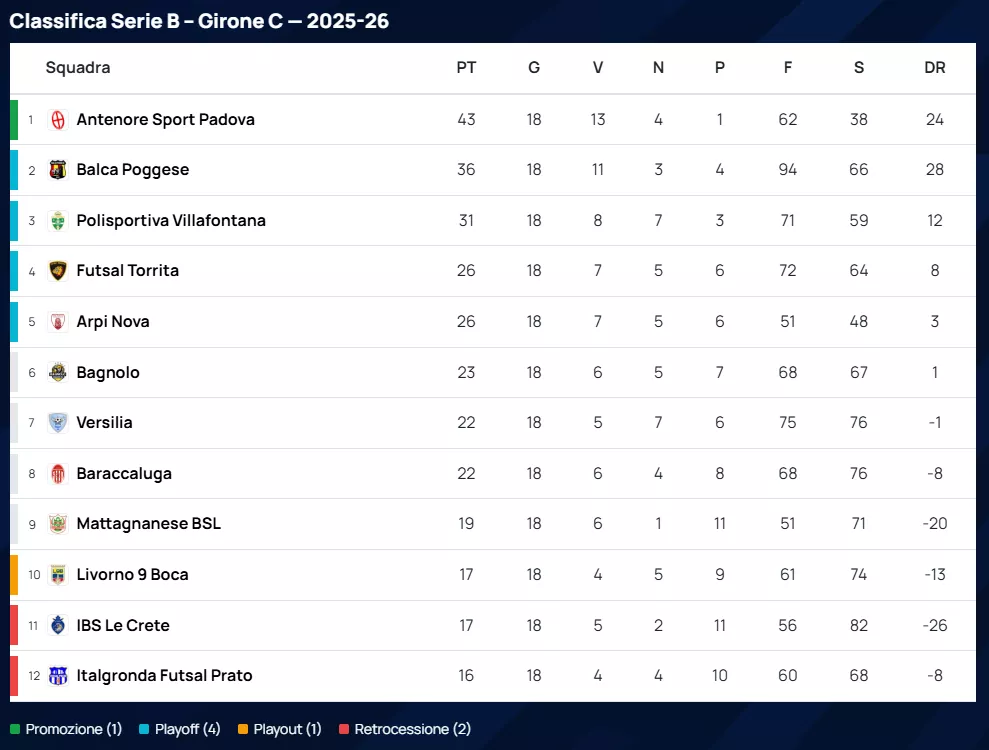The image size is (989, 750).
Task: Click the Antenore Sport Padova team crest
Action: coord(58,120)
